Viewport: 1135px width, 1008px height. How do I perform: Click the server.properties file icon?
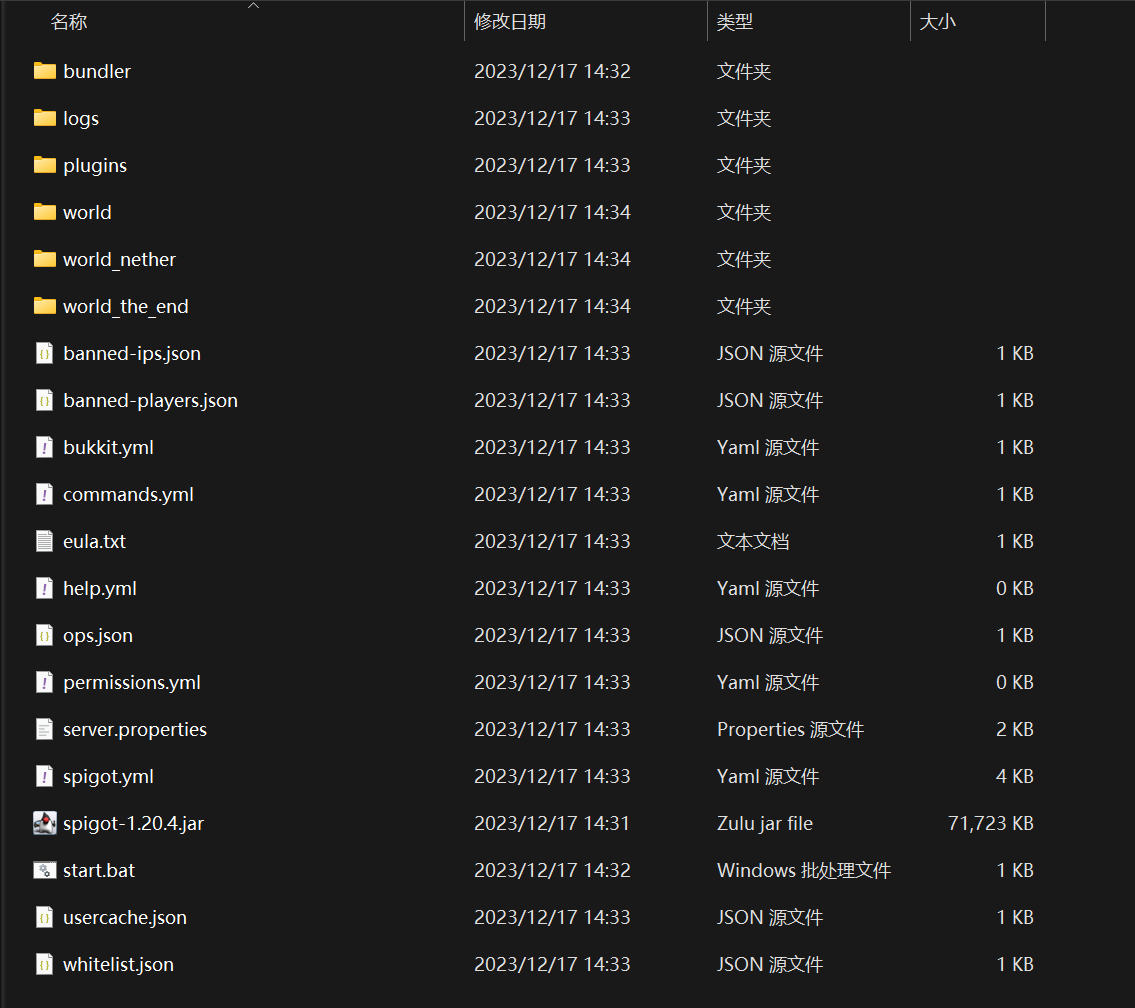click(x=45, y=729)
